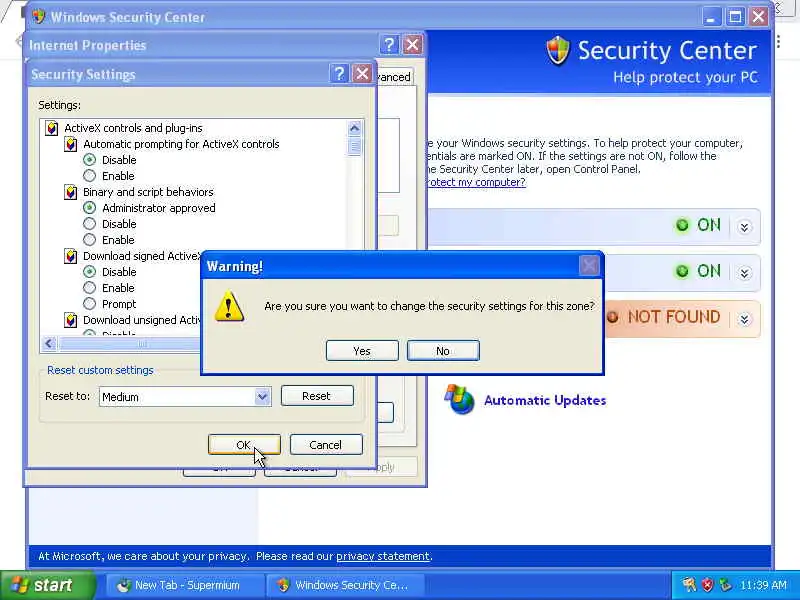Screen dimensions: 800x600
Task: Click the 11:39 AM taskbar clock
Action: 763,585
